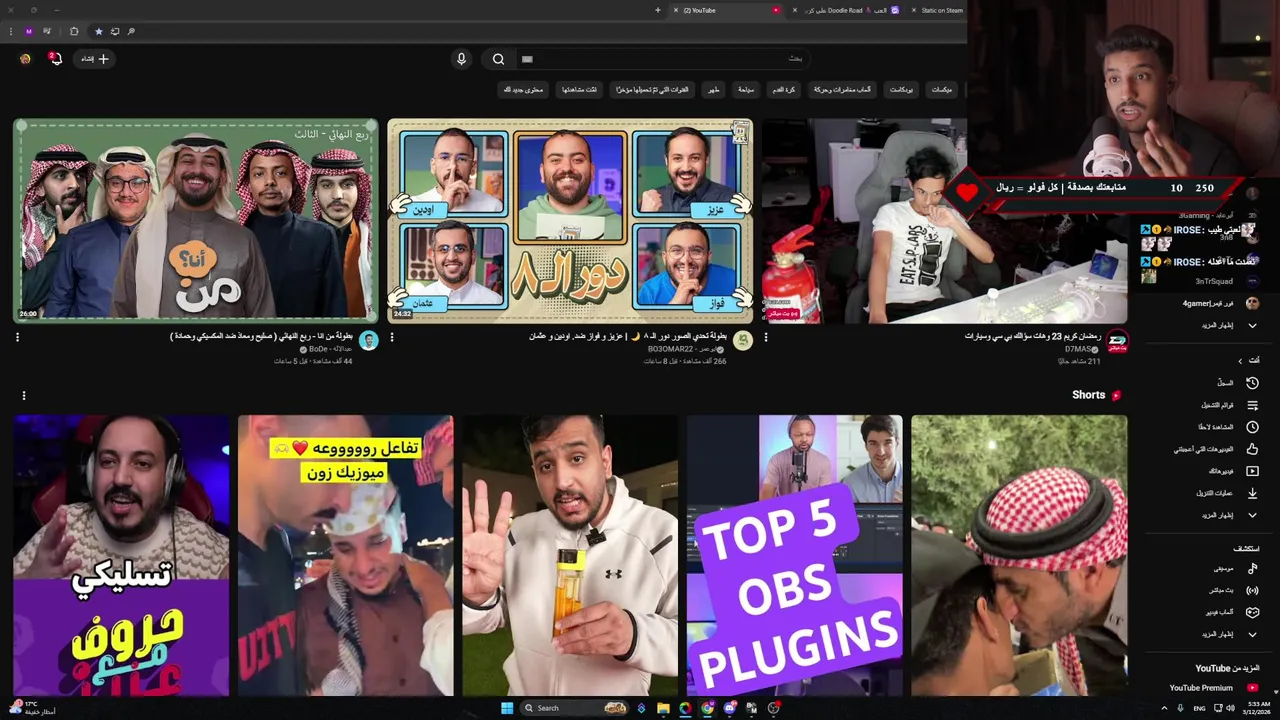The image size is (1280, 720).
Task: Open a new browser tab
Action: (x=658, y=10)
